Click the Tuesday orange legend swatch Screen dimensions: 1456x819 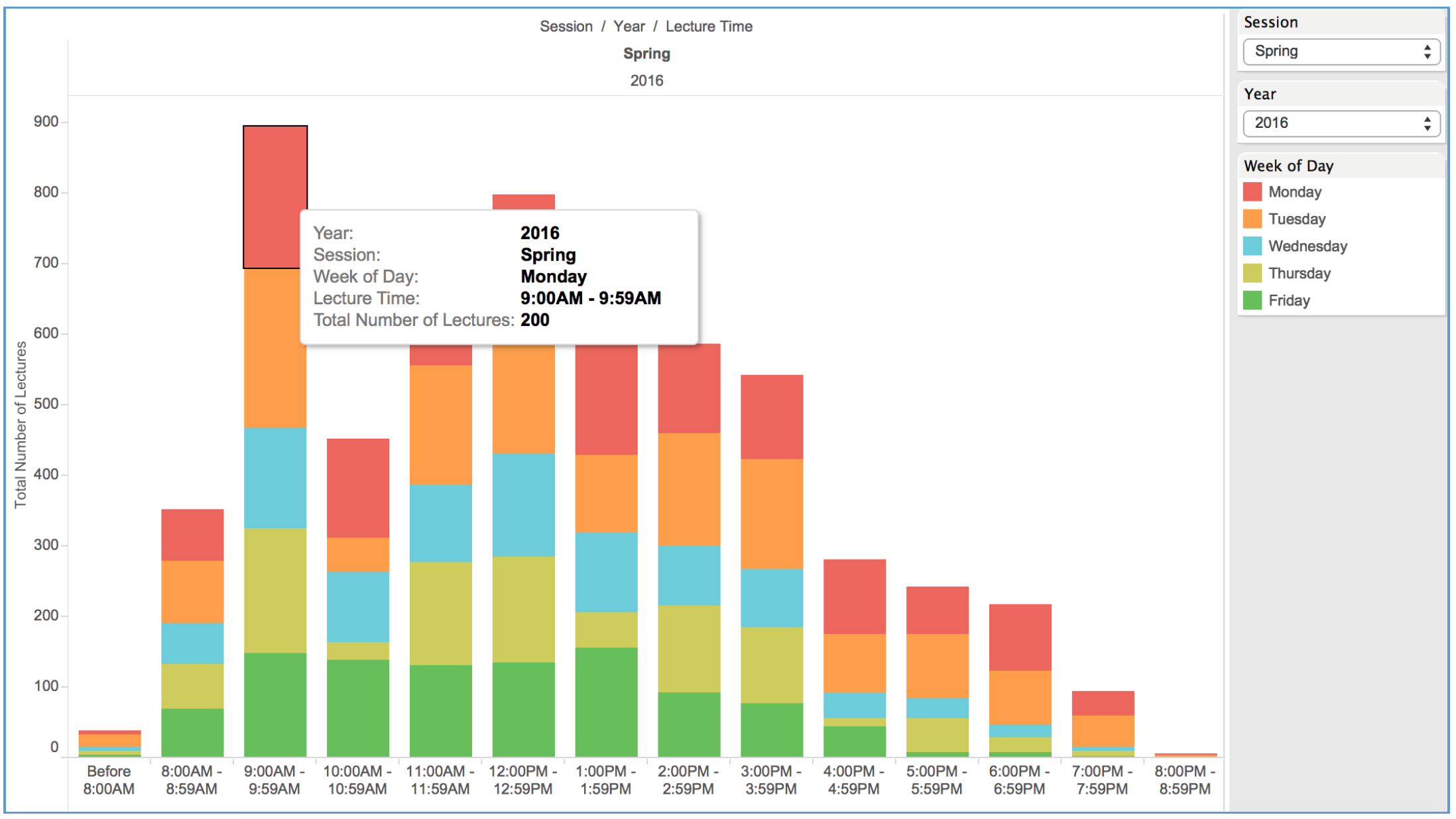1252,219
